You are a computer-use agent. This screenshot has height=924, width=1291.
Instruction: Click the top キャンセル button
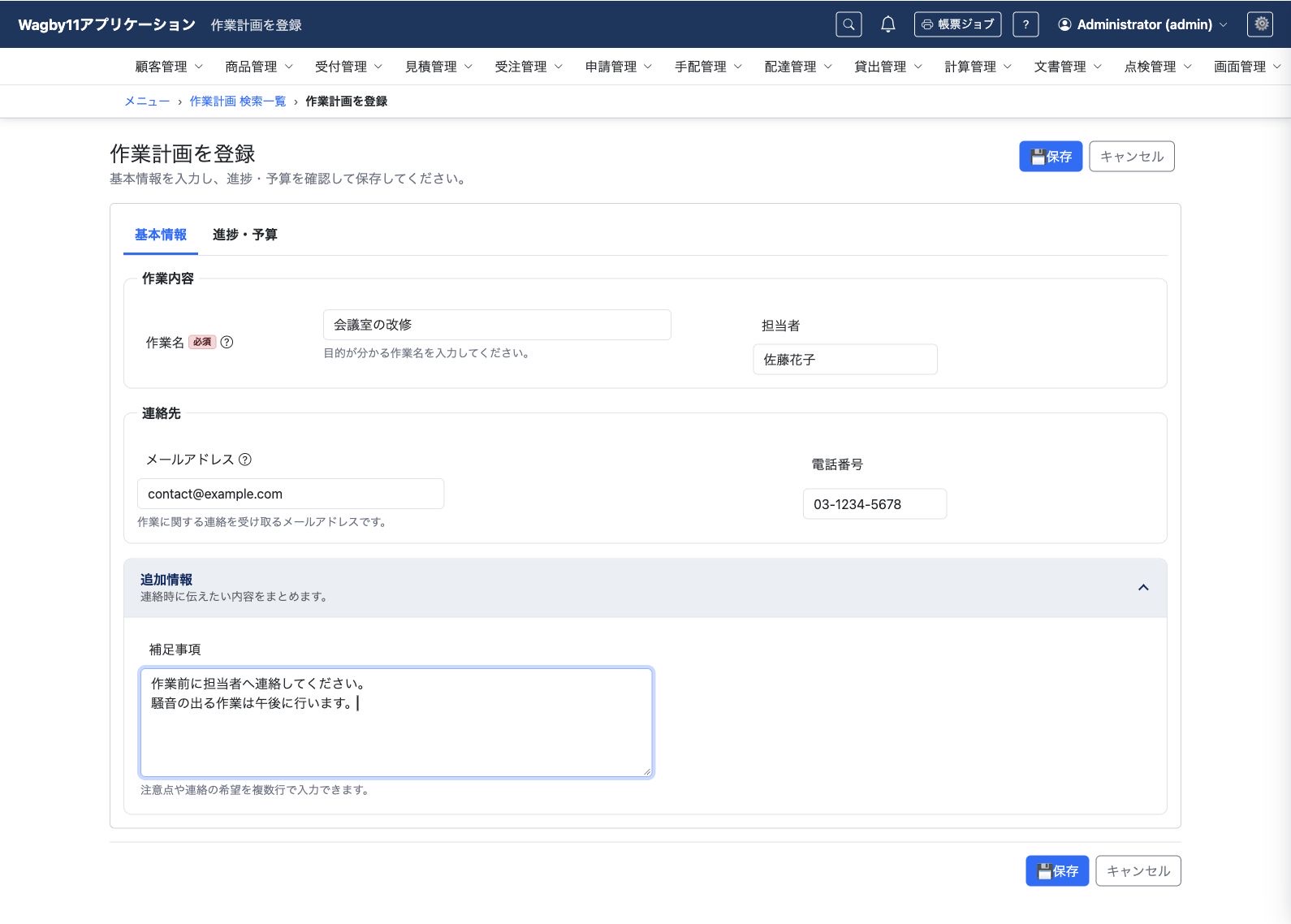coord(1132,157)
